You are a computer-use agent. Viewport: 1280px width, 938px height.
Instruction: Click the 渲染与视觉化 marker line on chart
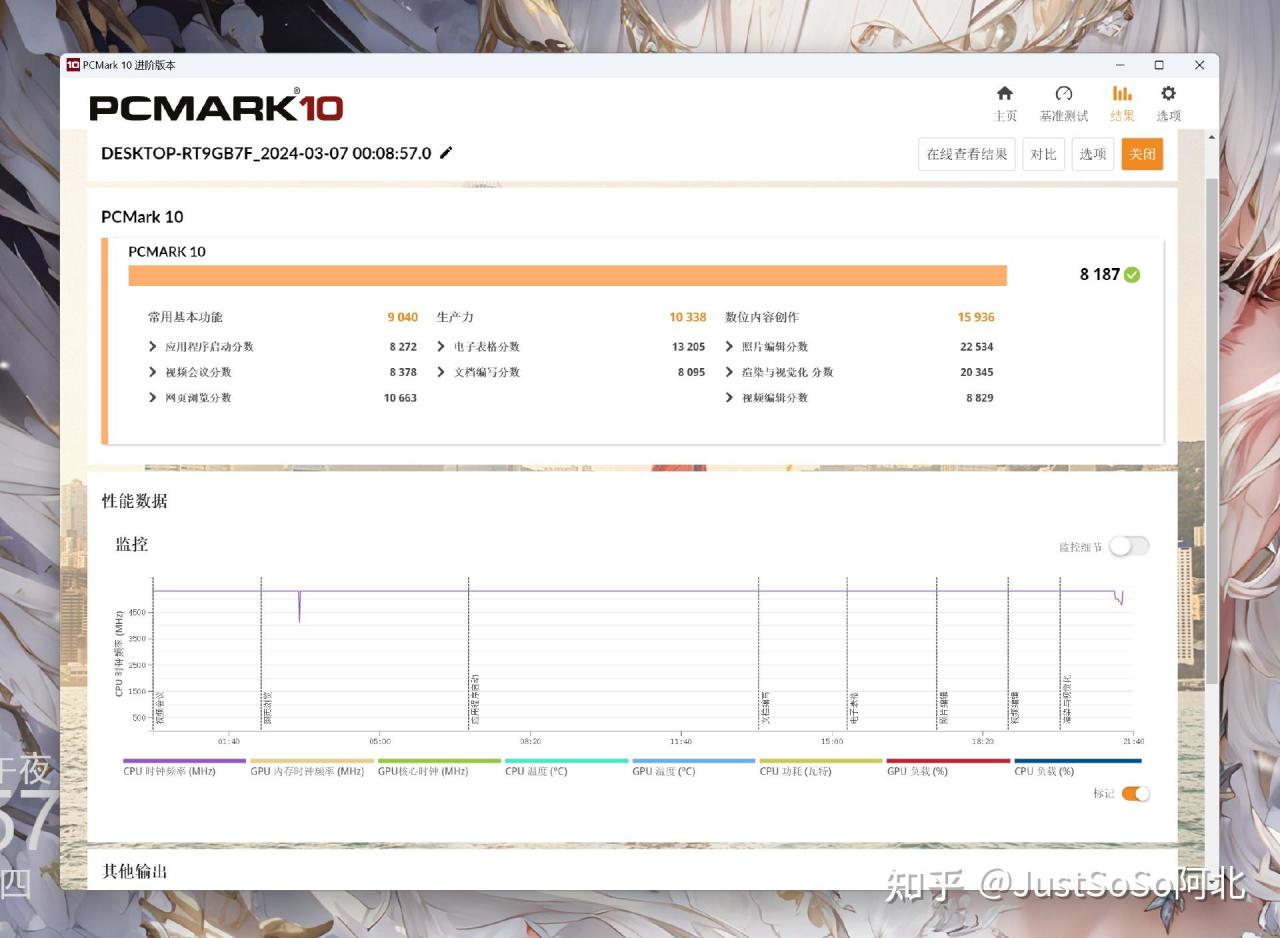[1060, 654]
